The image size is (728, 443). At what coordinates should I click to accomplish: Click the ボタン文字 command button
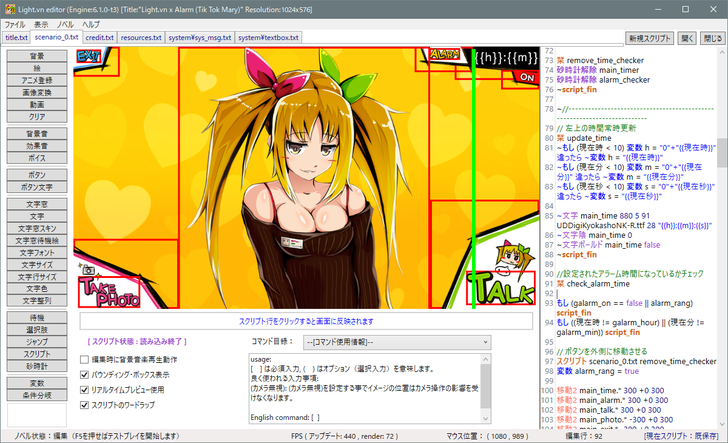37,187
